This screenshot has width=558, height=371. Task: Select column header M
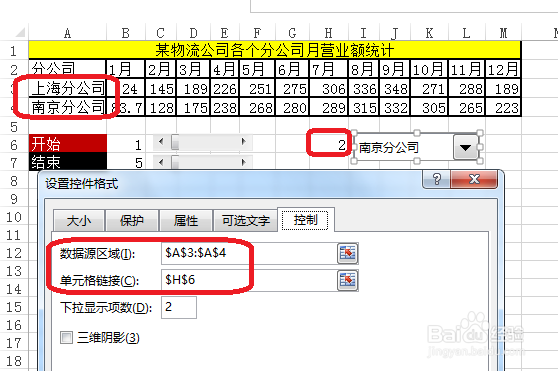503,33
